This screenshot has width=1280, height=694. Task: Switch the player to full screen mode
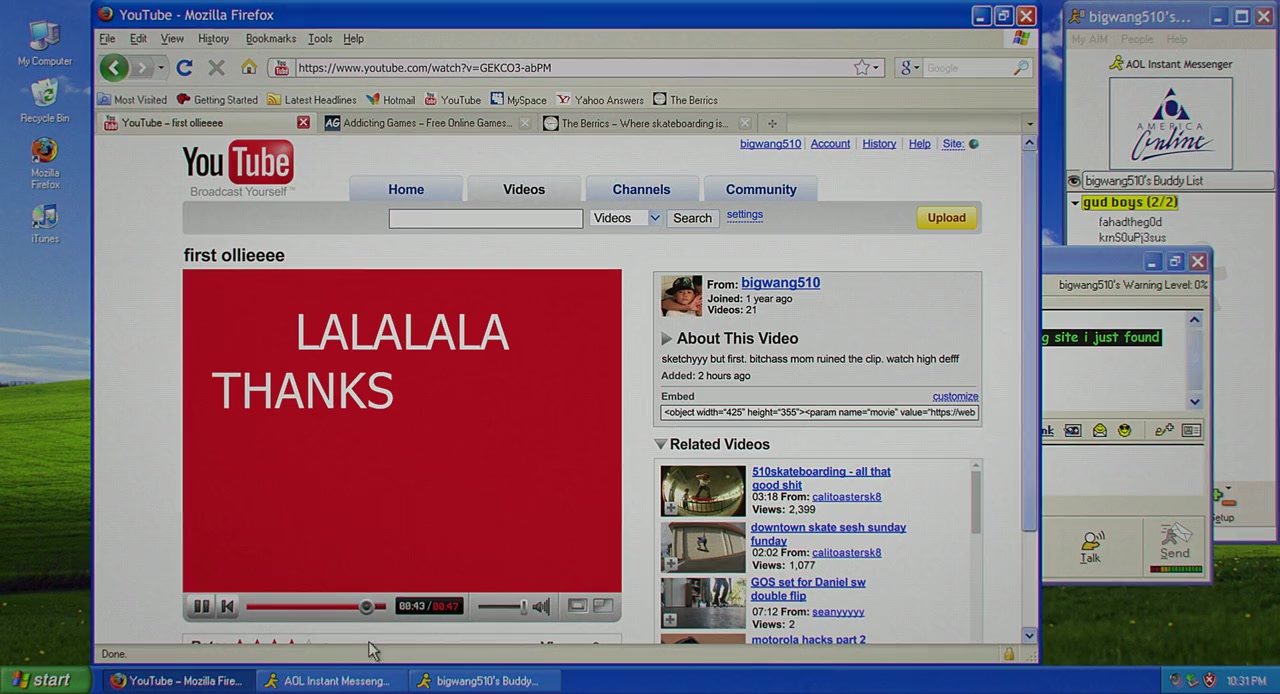(x=603, y=605)
